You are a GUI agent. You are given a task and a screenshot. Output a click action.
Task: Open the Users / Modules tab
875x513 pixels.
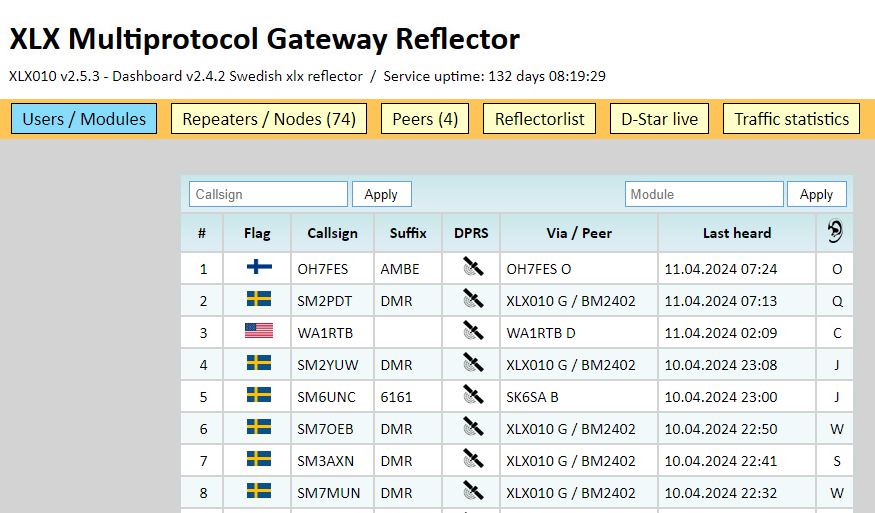[84, 119]
